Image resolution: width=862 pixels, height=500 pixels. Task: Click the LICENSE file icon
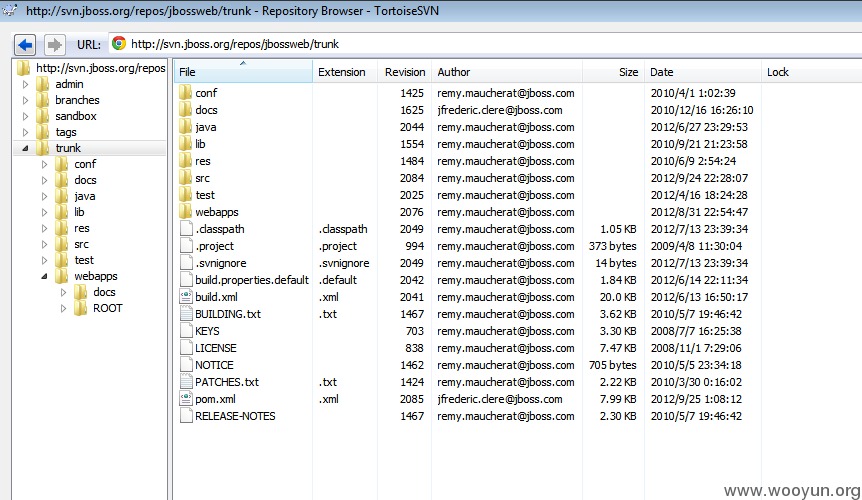pyautogui.click(x=186, y=348)
